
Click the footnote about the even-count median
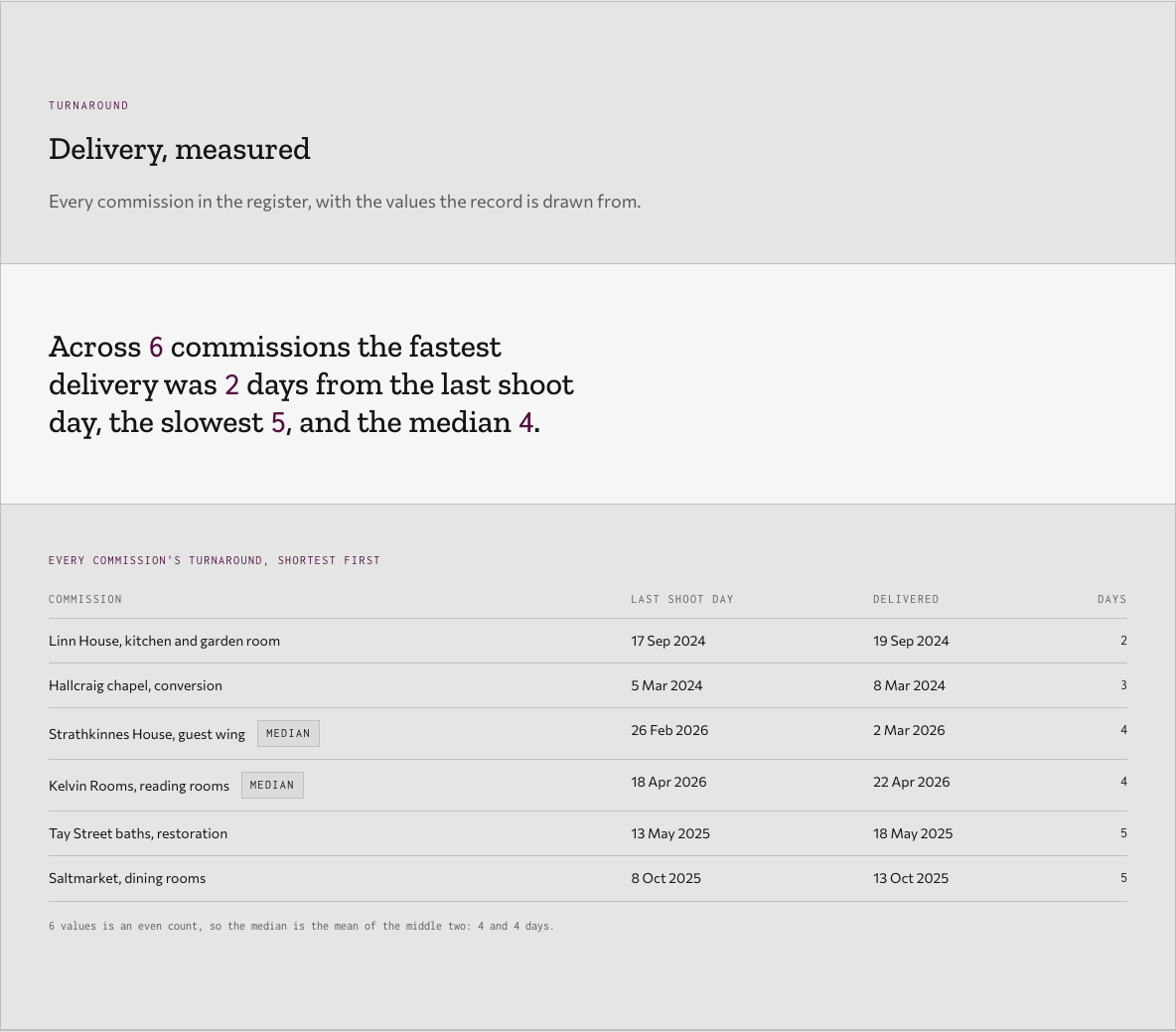pos(302,927)
